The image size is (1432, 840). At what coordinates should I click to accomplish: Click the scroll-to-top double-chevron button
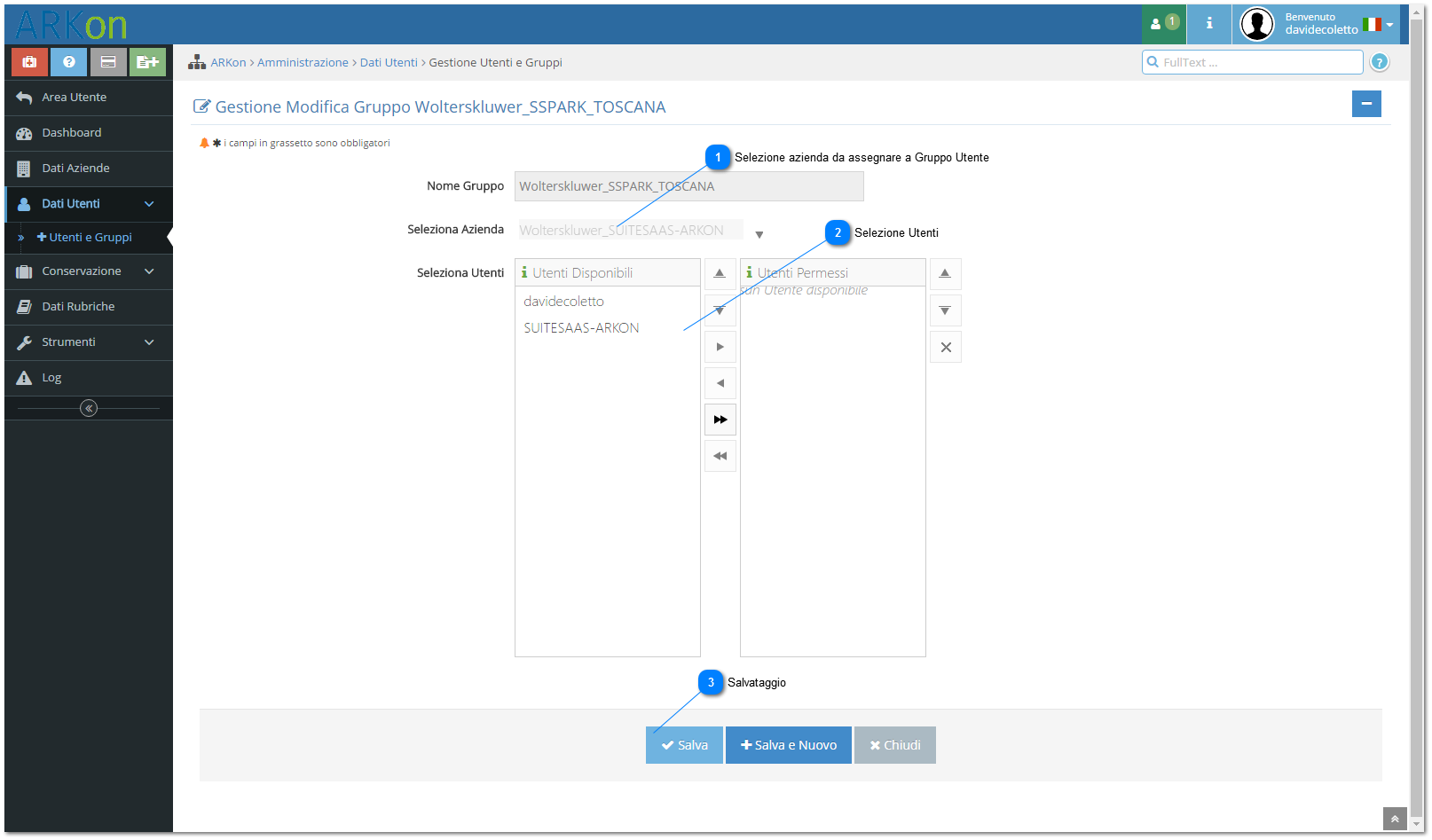[1395, 819]
